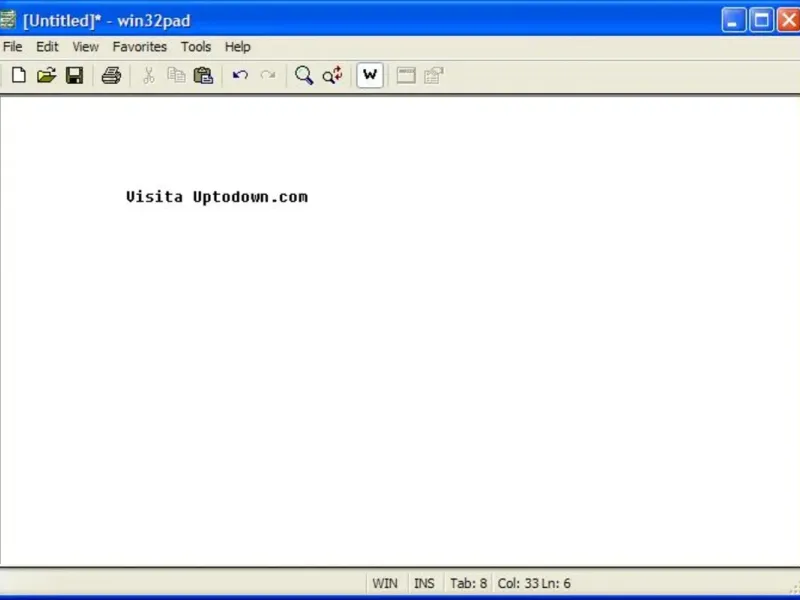Open a file using the folder icon
Image resolution: width=800 pixels, height=600 pixels.
click(46, 76)
